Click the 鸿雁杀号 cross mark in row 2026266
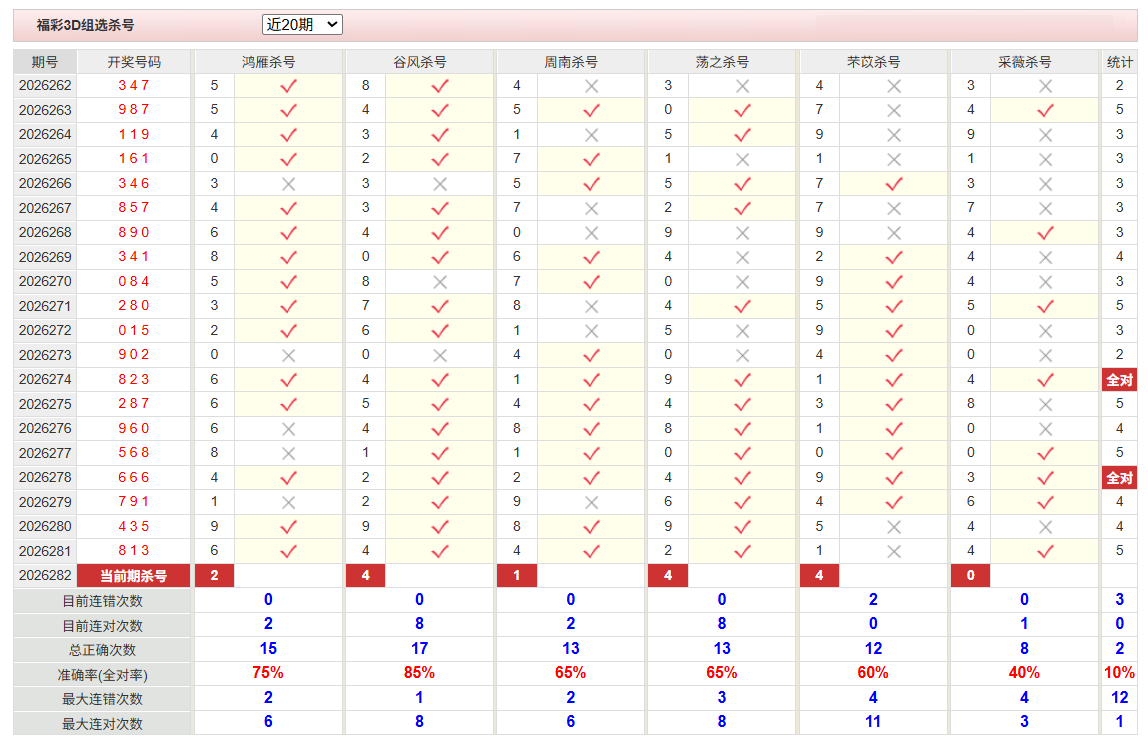The height and width of the screenshot is (746, 1148). [x=288, y=184]
